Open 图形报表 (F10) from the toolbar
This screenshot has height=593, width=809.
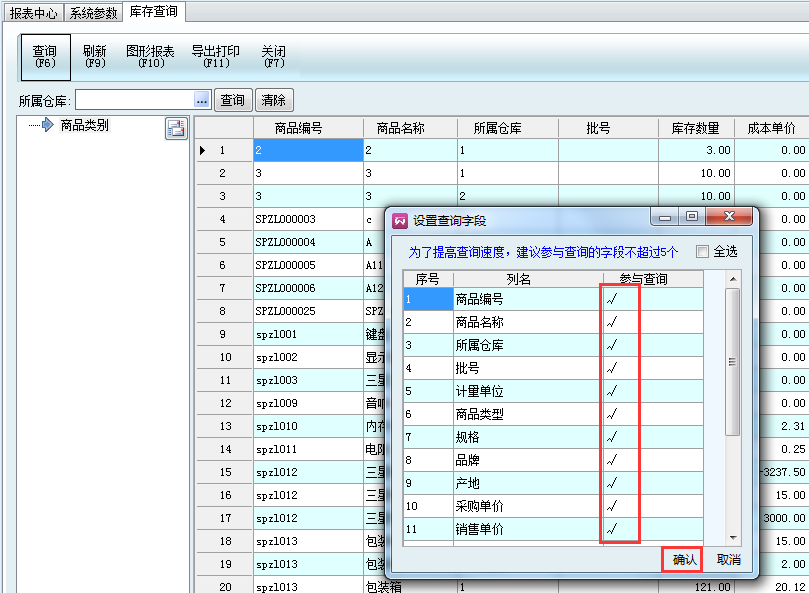tap(150, 56)
